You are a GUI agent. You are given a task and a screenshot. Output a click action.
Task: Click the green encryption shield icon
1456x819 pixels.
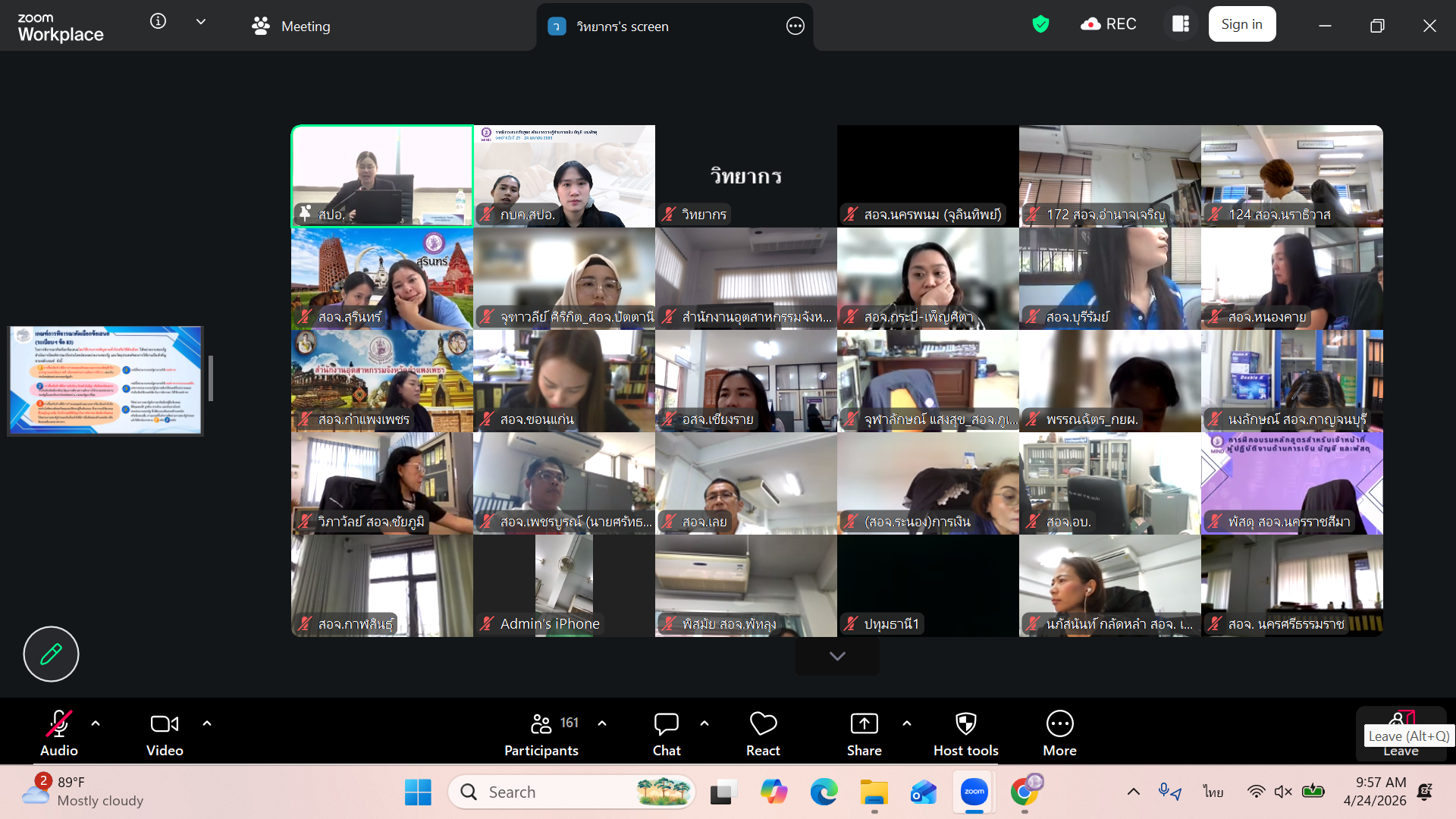coord(1040,25)
